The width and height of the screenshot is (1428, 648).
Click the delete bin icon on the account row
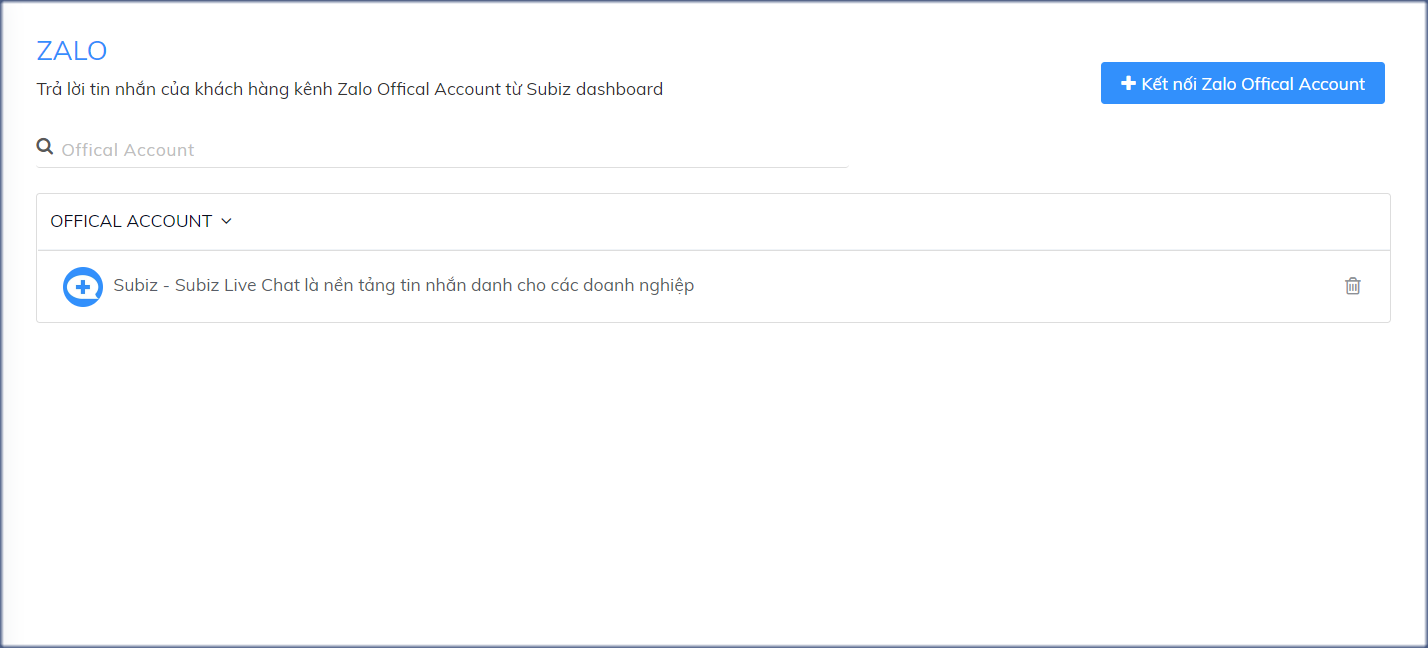[1352, 286]
